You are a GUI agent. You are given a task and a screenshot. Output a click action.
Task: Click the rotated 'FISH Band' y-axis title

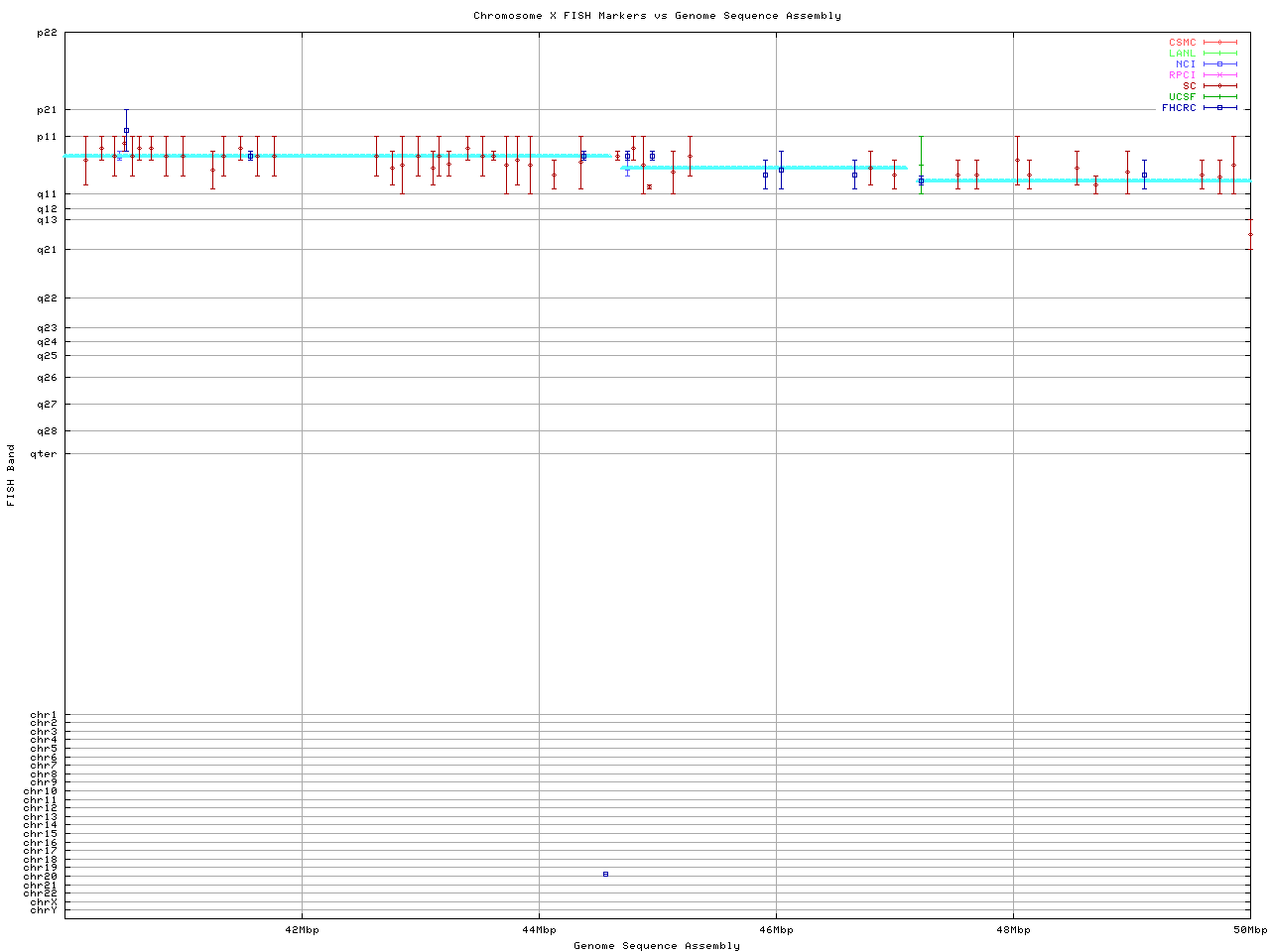point(11,476)
